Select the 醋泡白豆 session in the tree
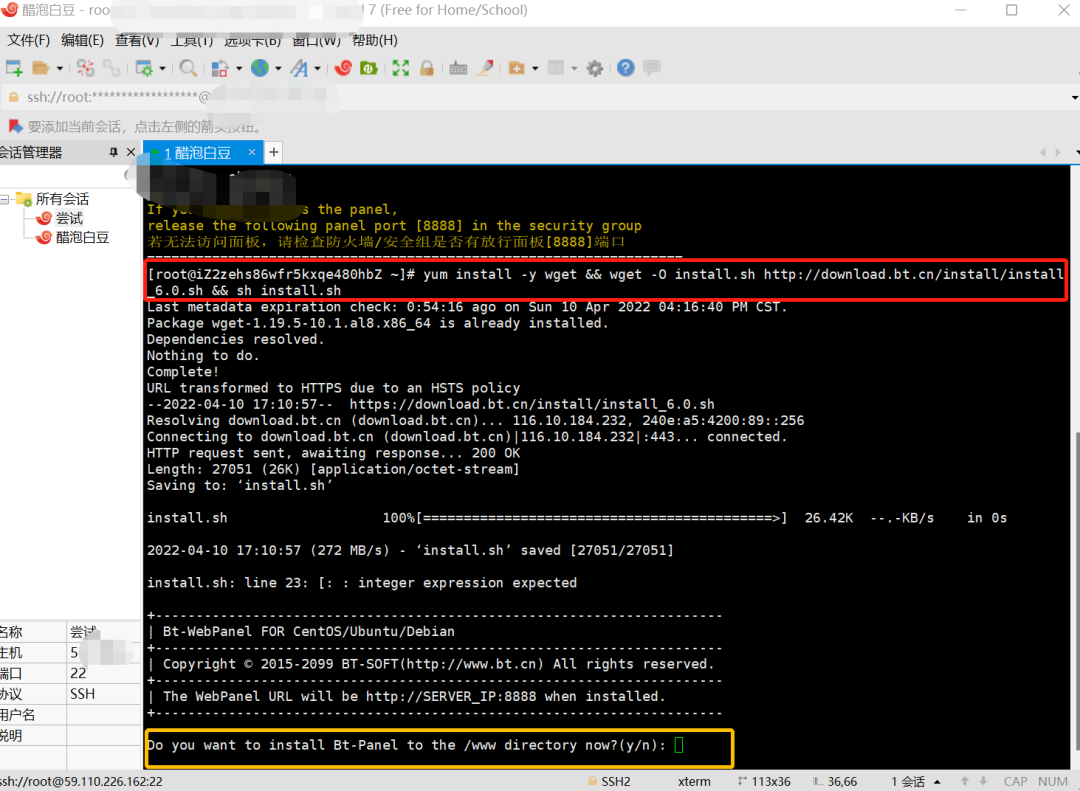The height and width of the screenshot is (791, 1080). click(x=83, y=238)
